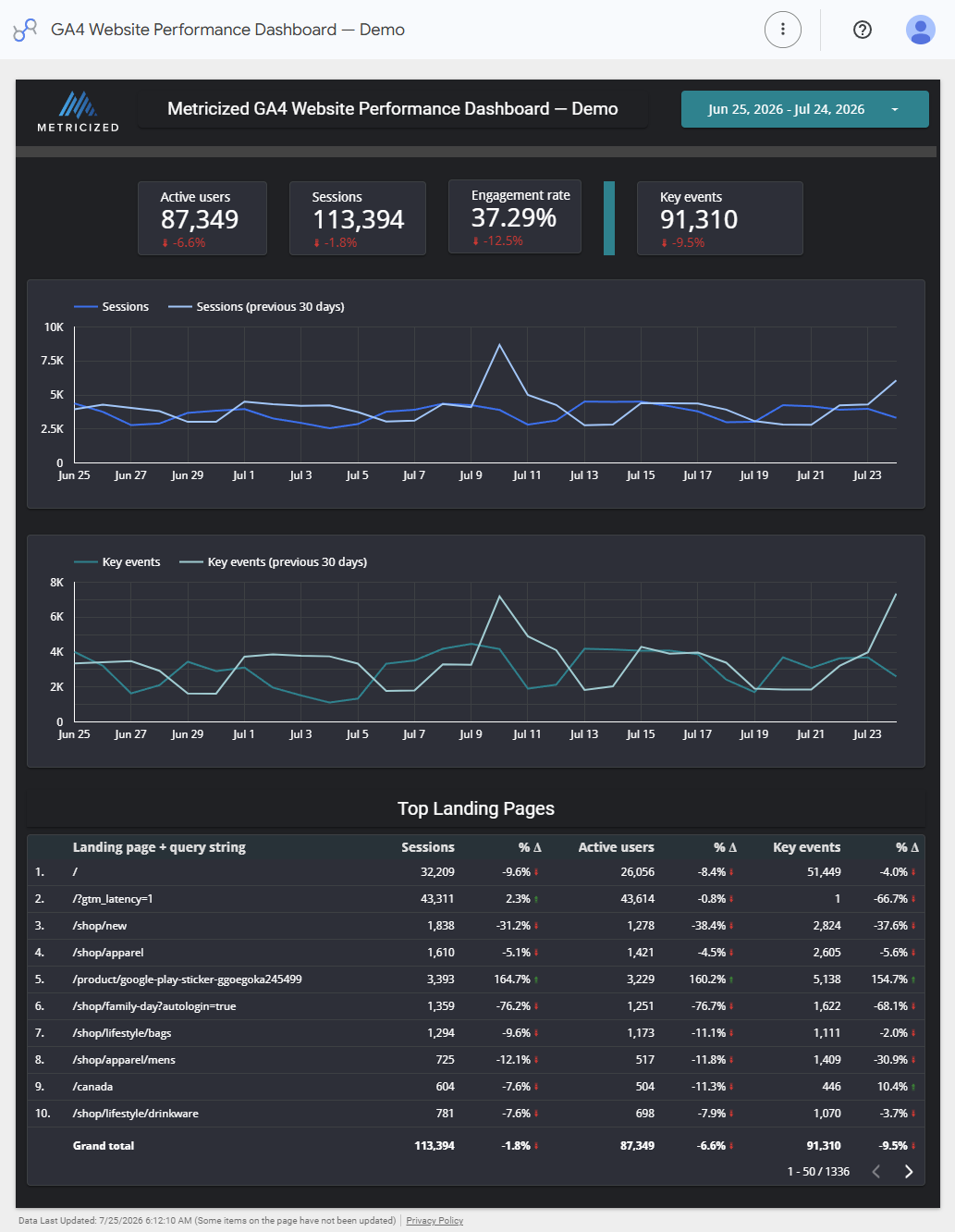Open the Privacy Policy link
This screenshot has height=1232, width=955.
click(435, 1221)
